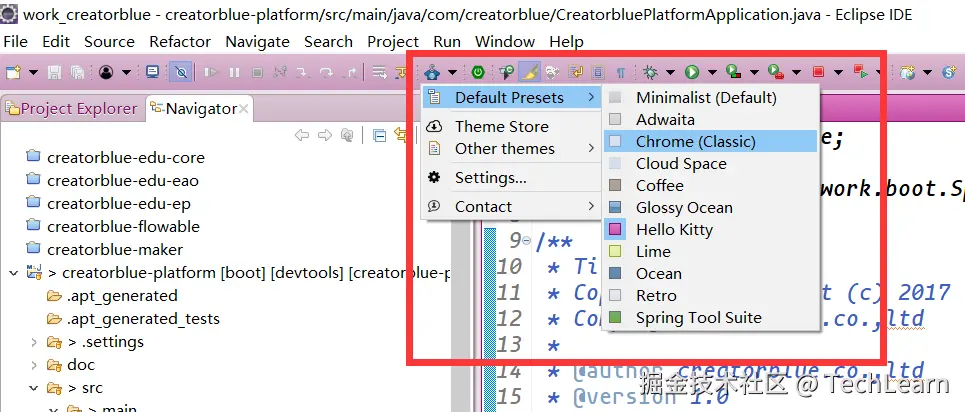Image resolution: width=965 pixels, height=412 pixels.
Task: Click the globe new server icon
Action: coord(907,73)
